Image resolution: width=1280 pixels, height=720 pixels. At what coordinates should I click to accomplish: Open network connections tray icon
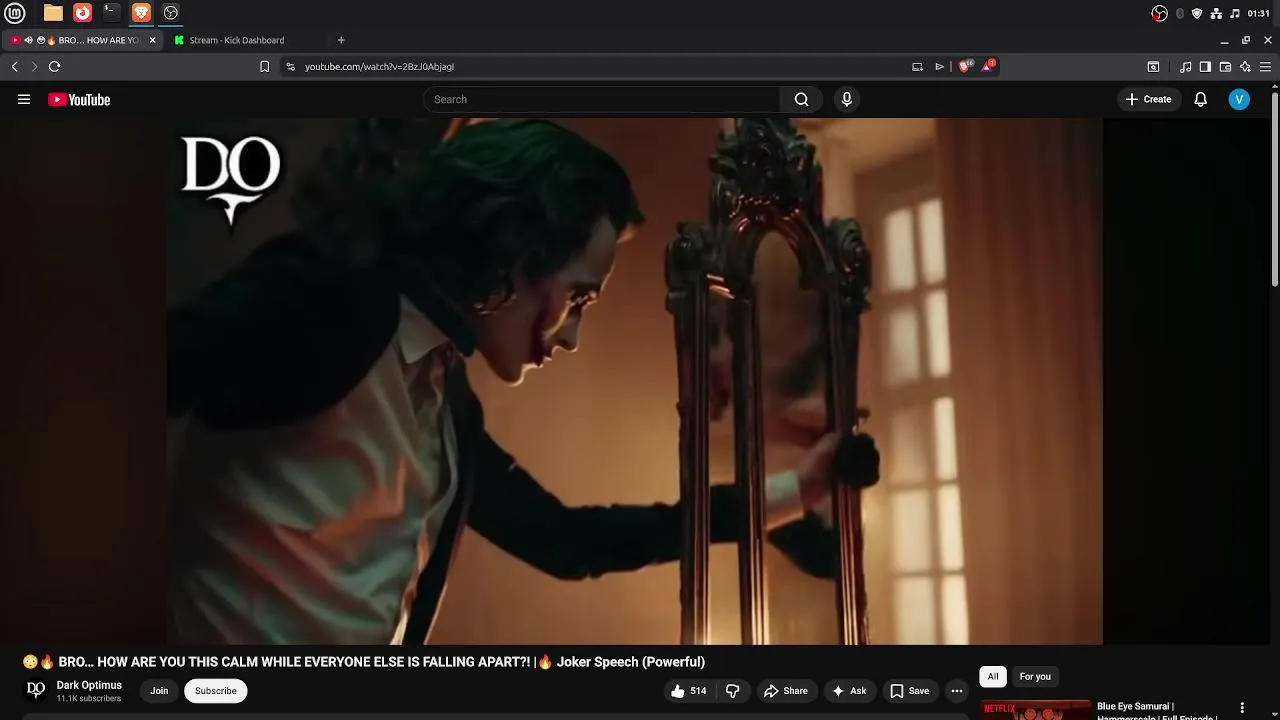click(x=1216, y=13)
